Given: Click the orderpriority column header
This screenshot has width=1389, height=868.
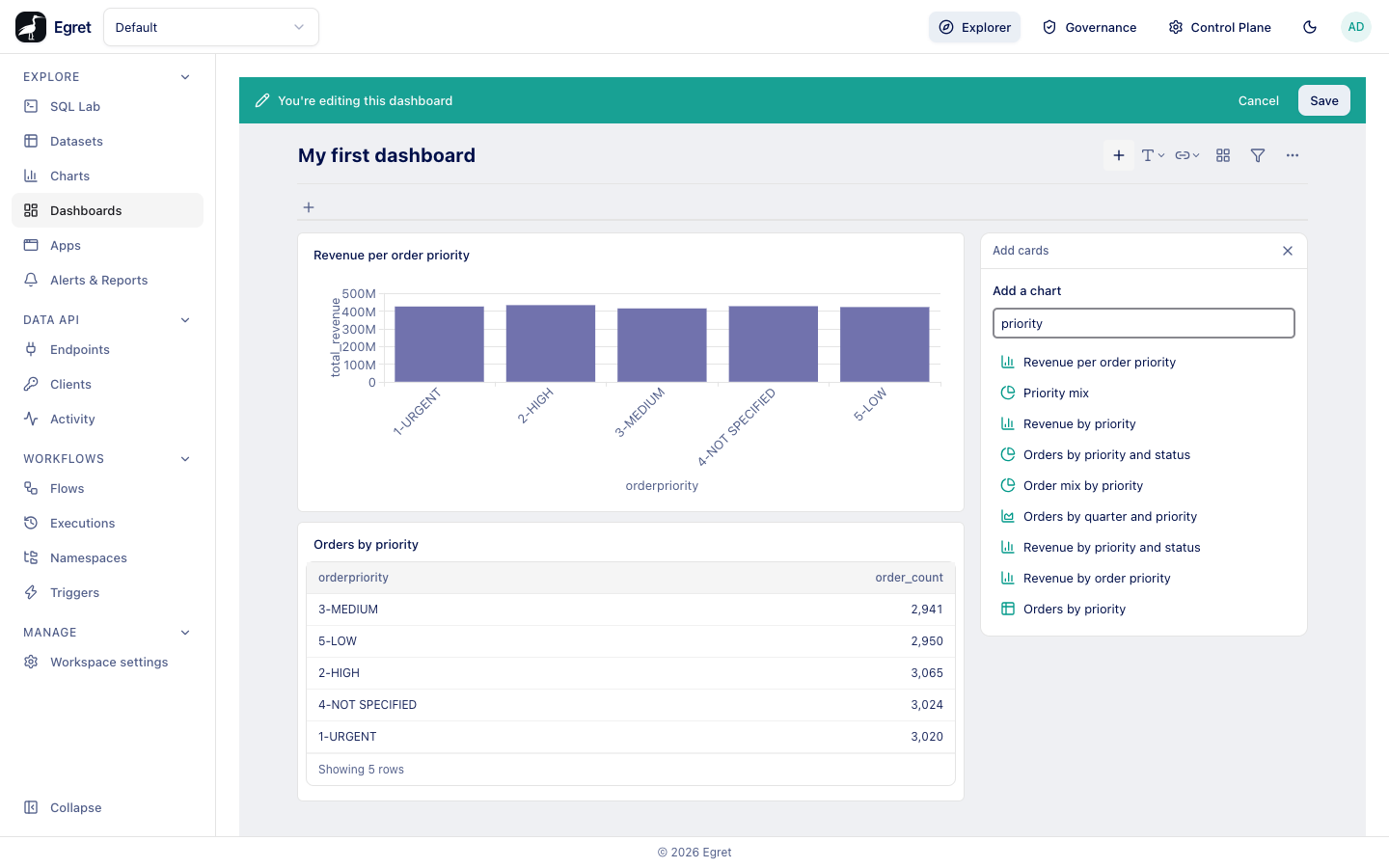Looking at the screenshot, I should 353,578.
